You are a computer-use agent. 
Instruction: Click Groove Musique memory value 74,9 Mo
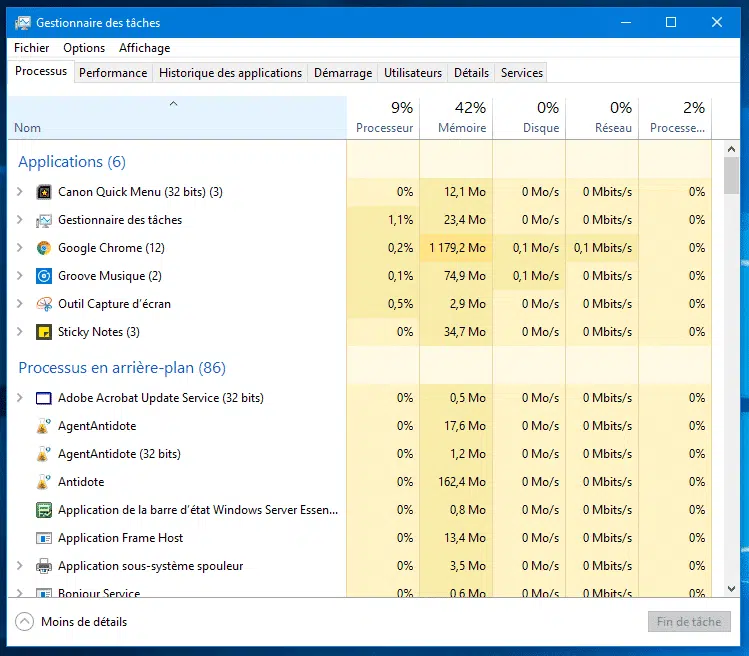pos(465,276)
